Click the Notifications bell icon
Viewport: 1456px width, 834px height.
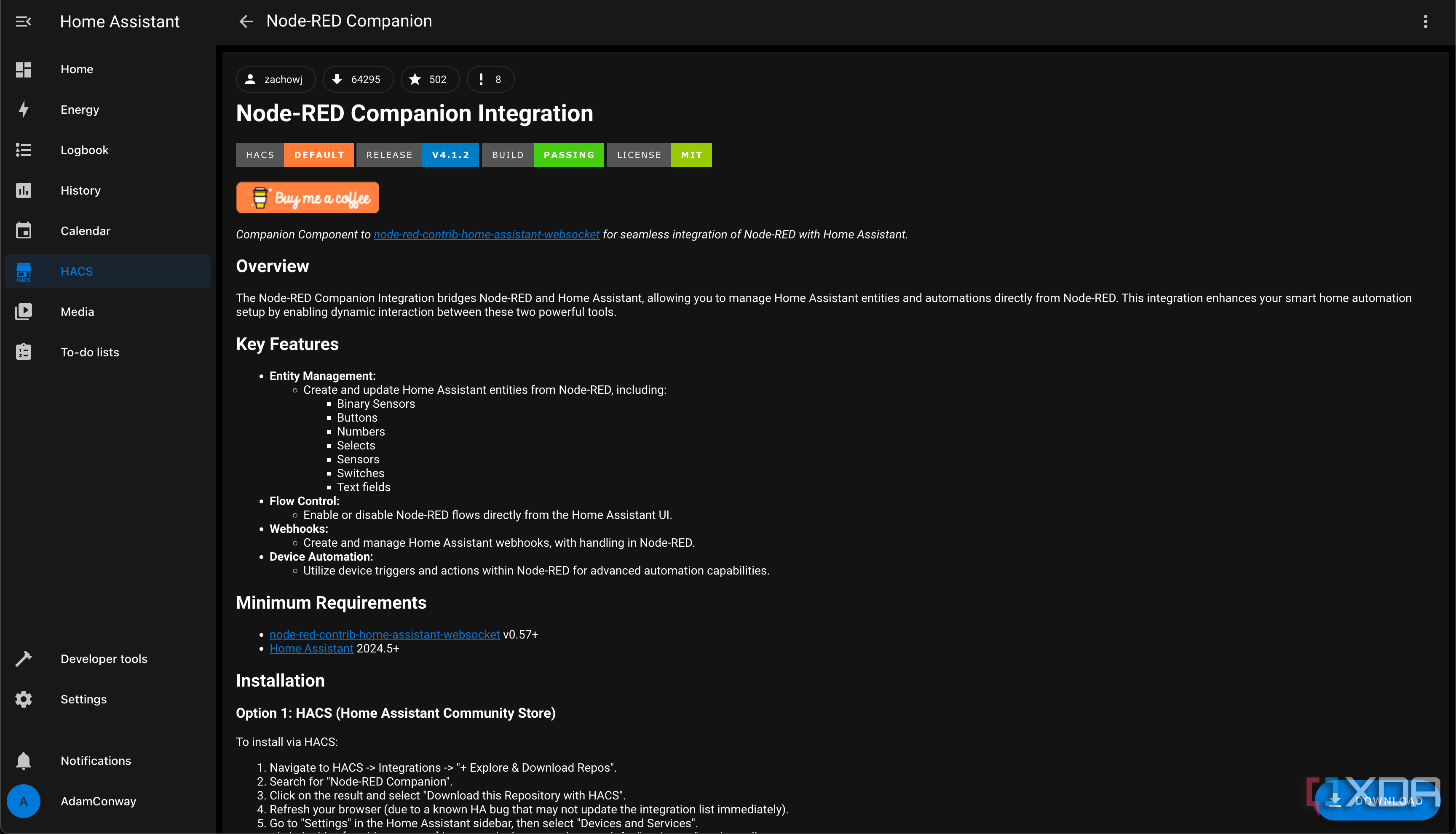click(24, 761)
